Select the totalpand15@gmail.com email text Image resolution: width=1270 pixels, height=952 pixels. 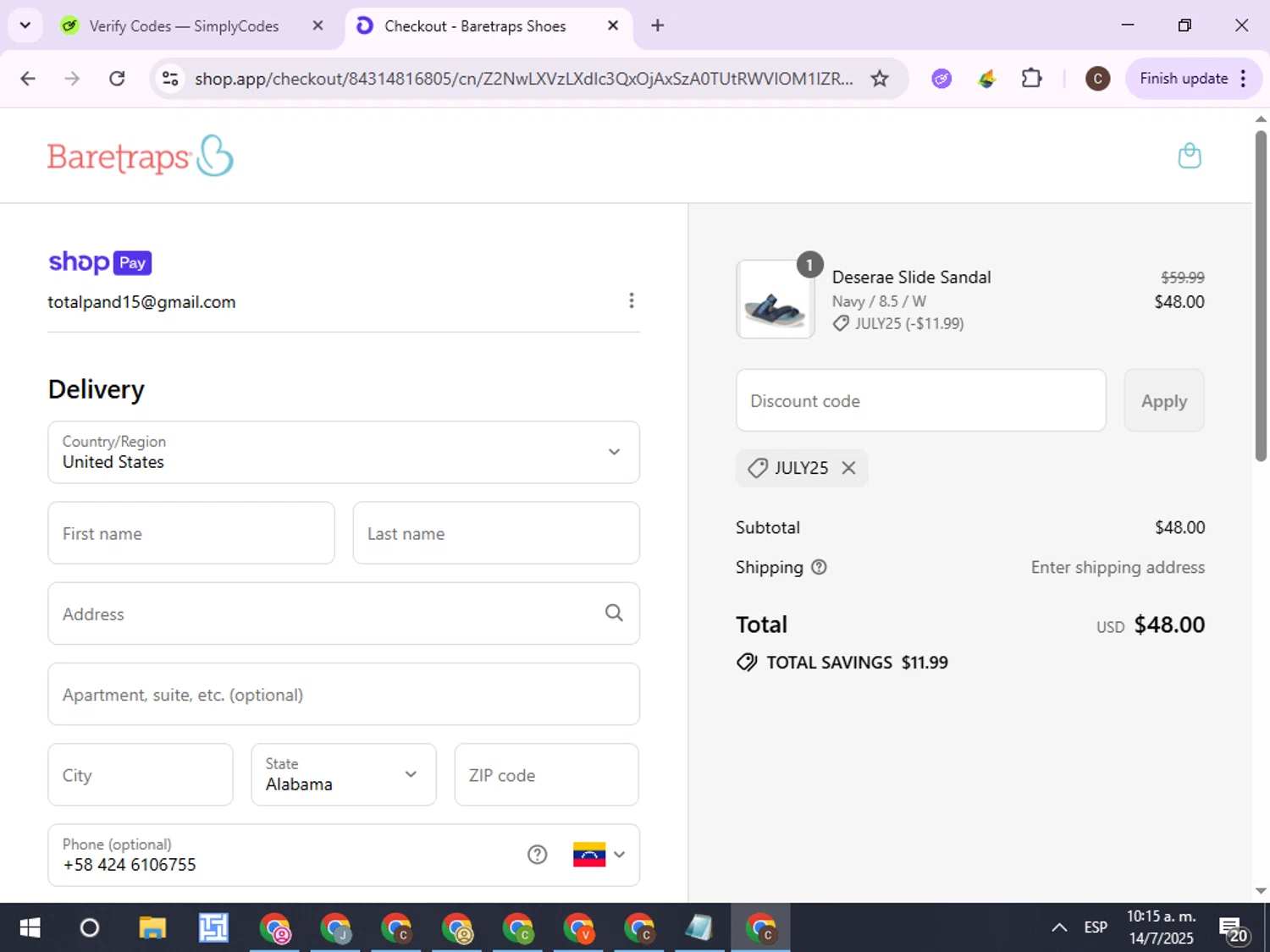[141, 302]
